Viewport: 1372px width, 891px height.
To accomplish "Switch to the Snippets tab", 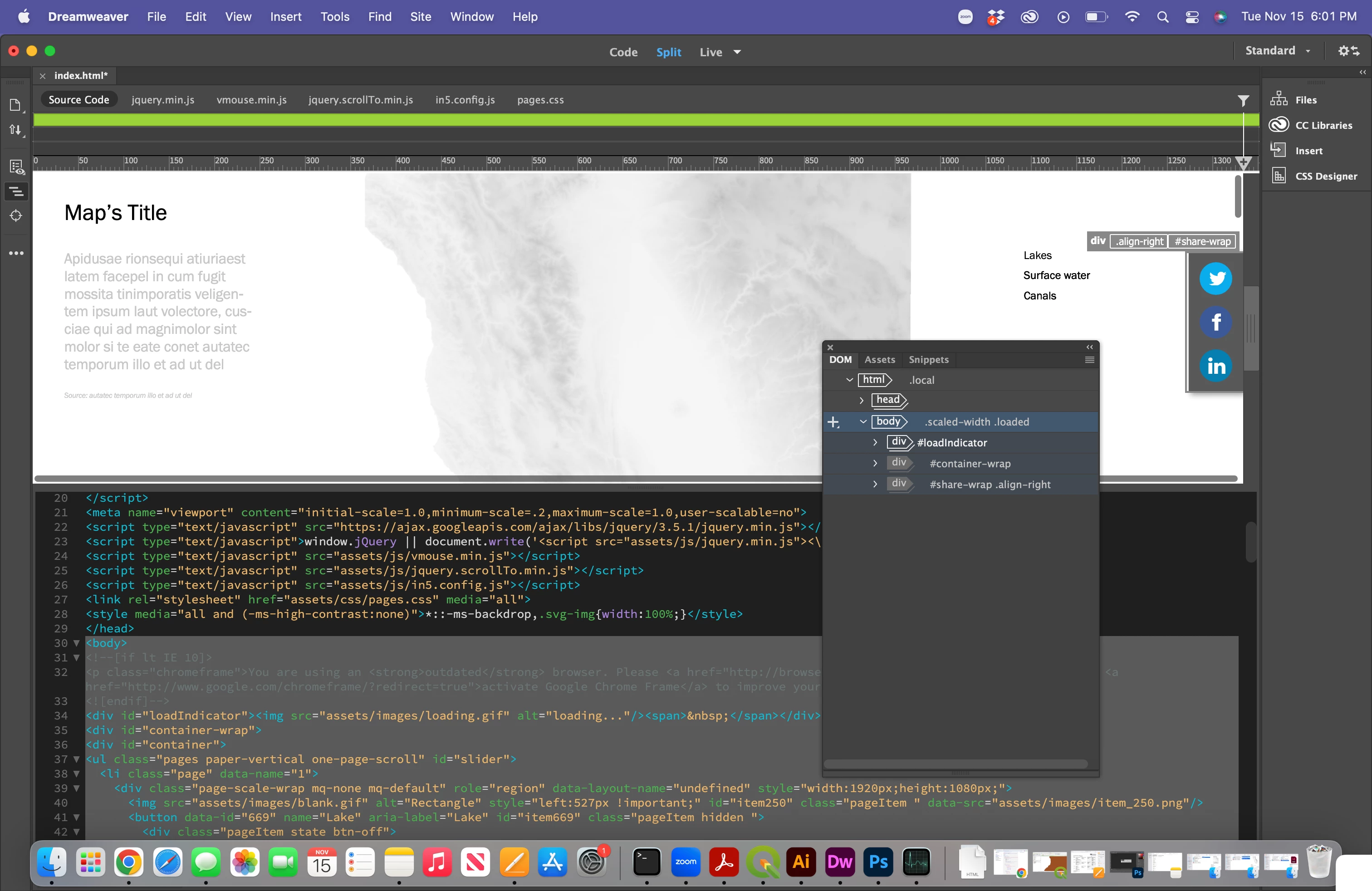I will [x=928, y=360].
